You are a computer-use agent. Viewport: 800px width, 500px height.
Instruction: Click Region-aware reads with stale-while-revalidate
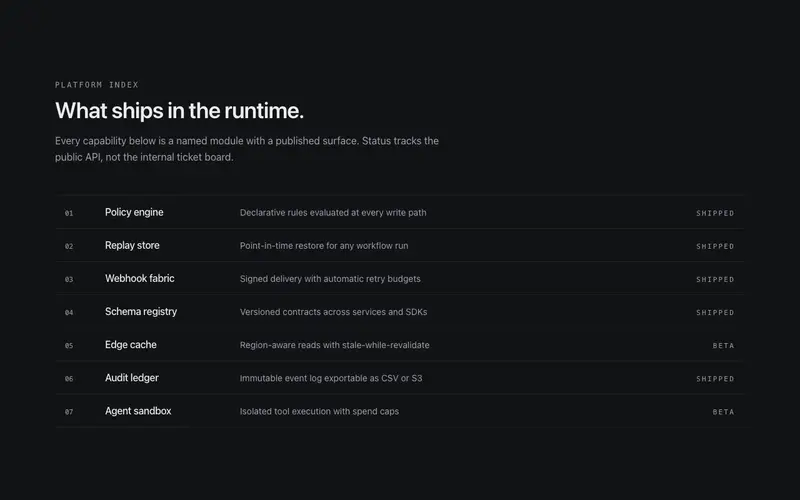[x=335, y=345]
